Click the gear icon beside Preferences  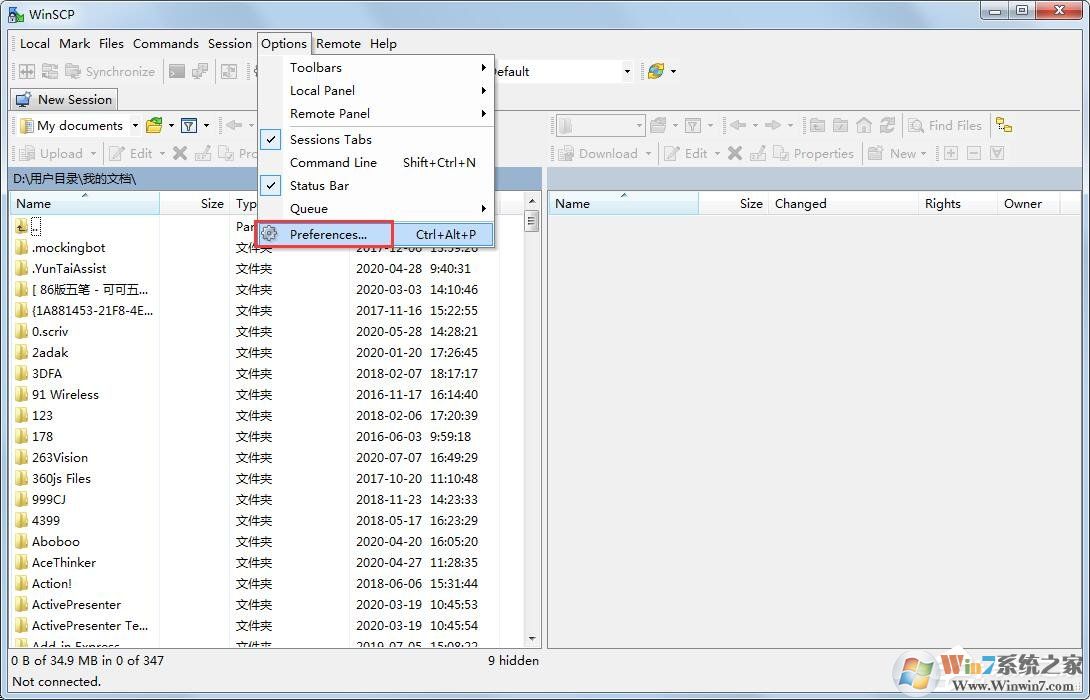pos(269,234)
